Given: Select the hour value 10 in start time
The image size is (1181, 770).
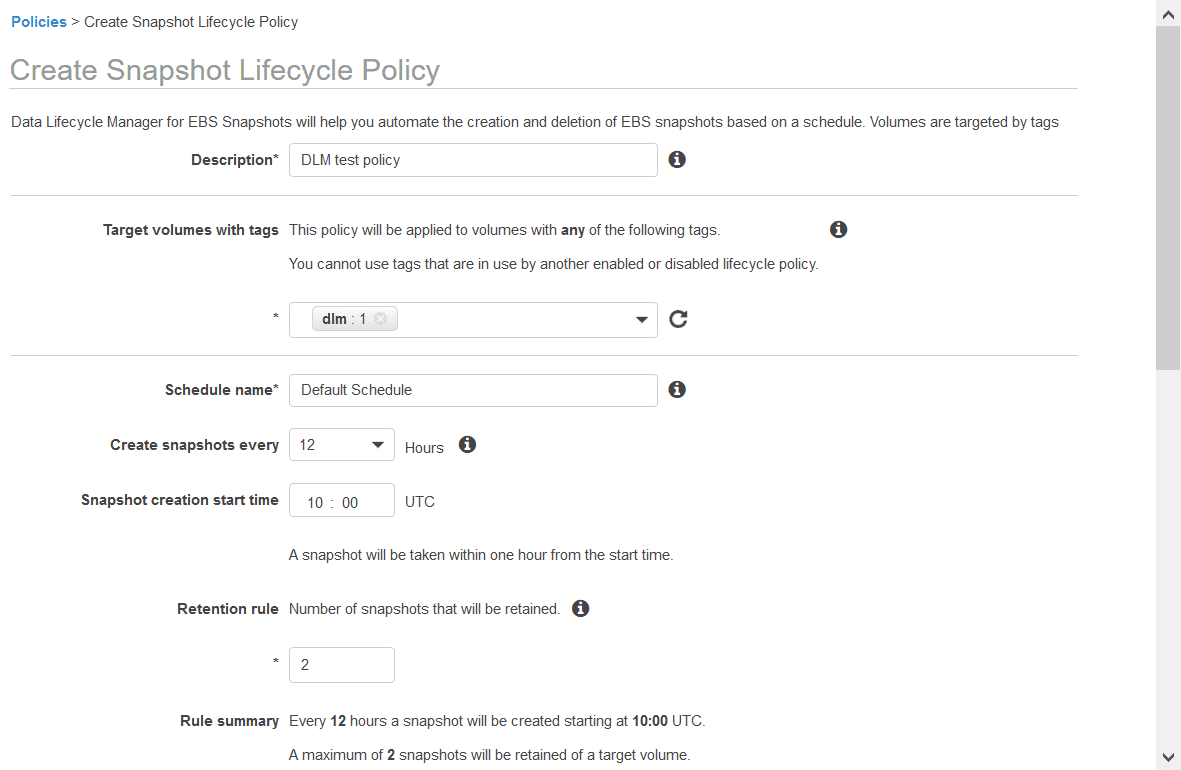Looking at the screenshot, I should tap(315, 503).
